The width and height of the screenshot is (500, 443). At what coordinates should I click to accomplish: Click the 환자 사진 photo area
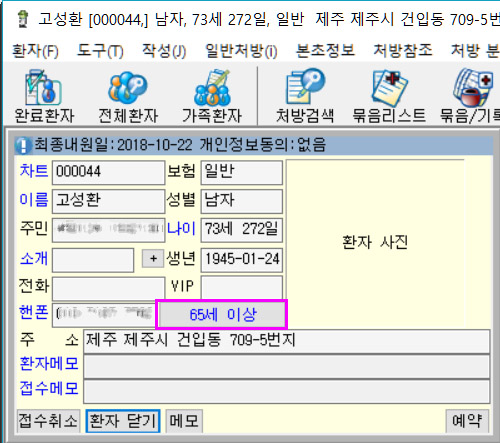(375, 243)
